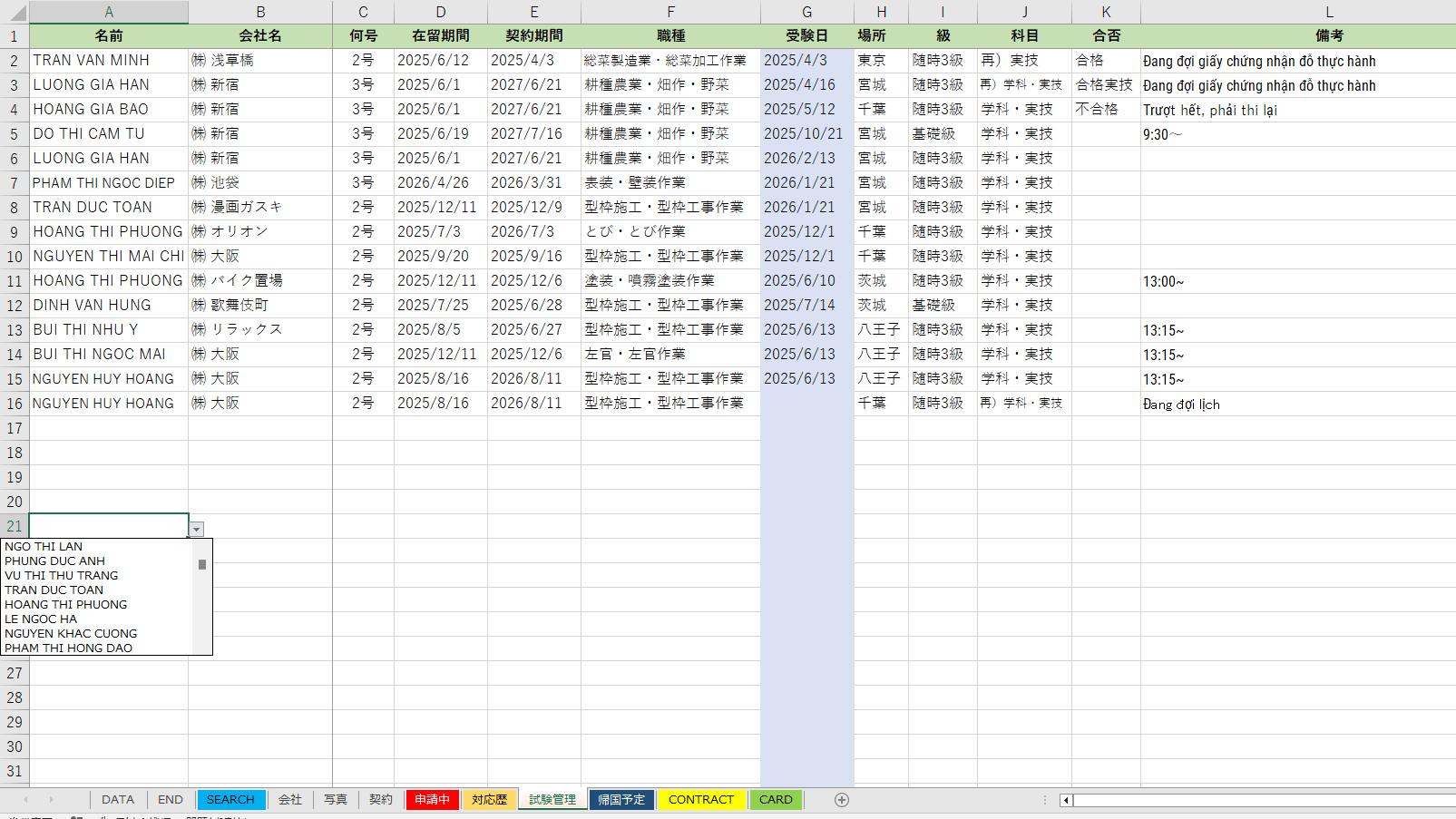Close dropdown via cell A21 arrow button
The width and height of the screenshot is (1456, 819).
point(197,529)
